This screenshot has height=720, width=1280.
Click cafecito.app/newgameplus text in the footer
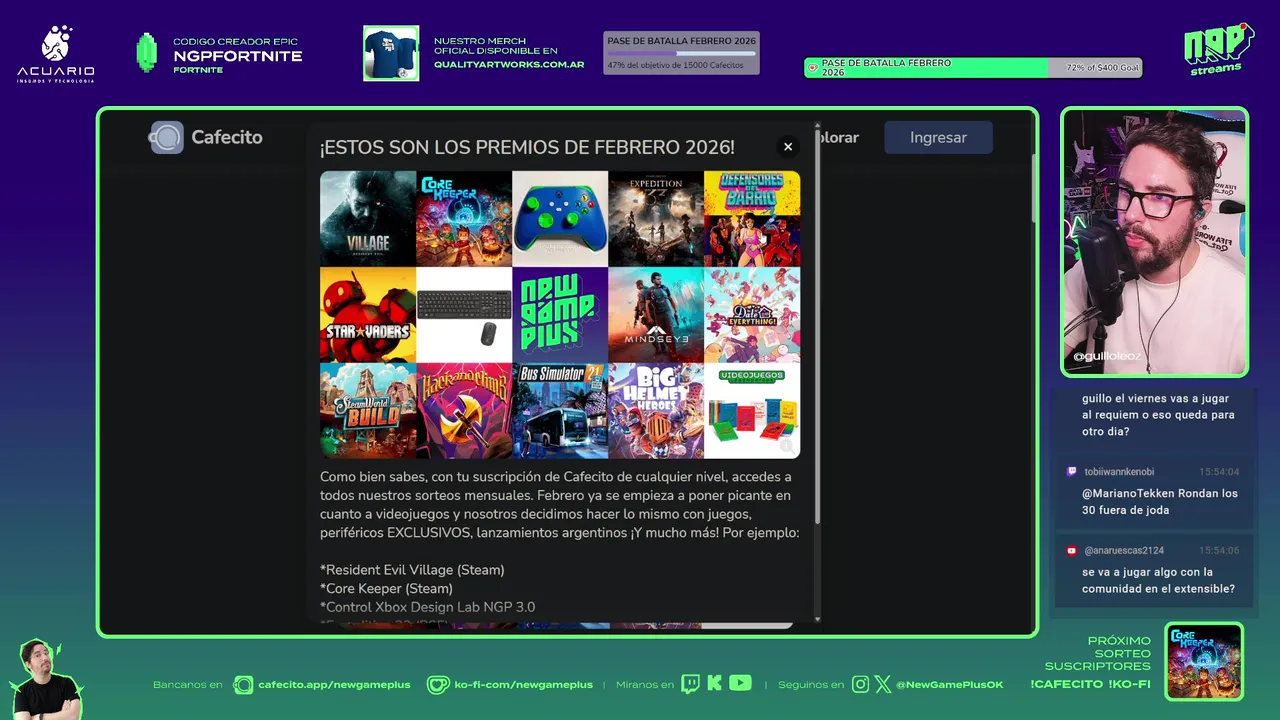pos(334,685)
